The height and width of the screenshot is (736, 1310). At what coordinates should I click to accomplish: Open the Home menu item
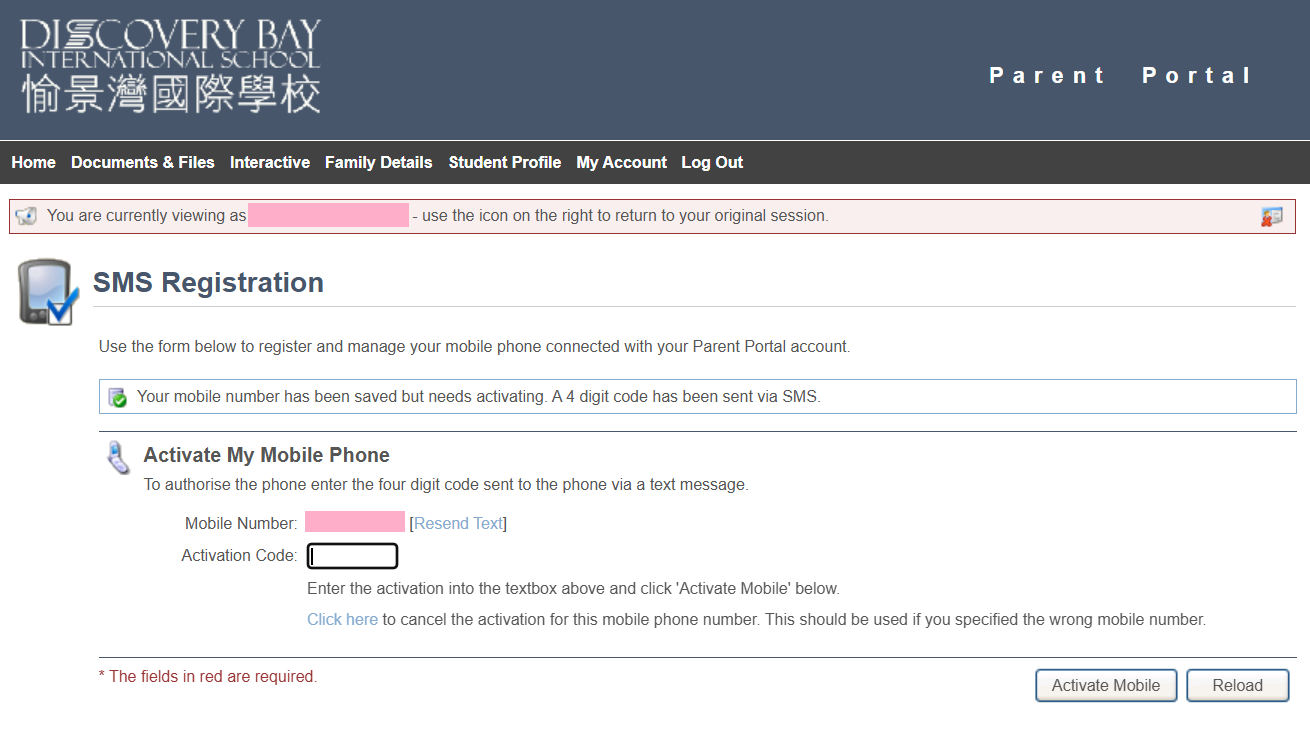tap(33, 162)
